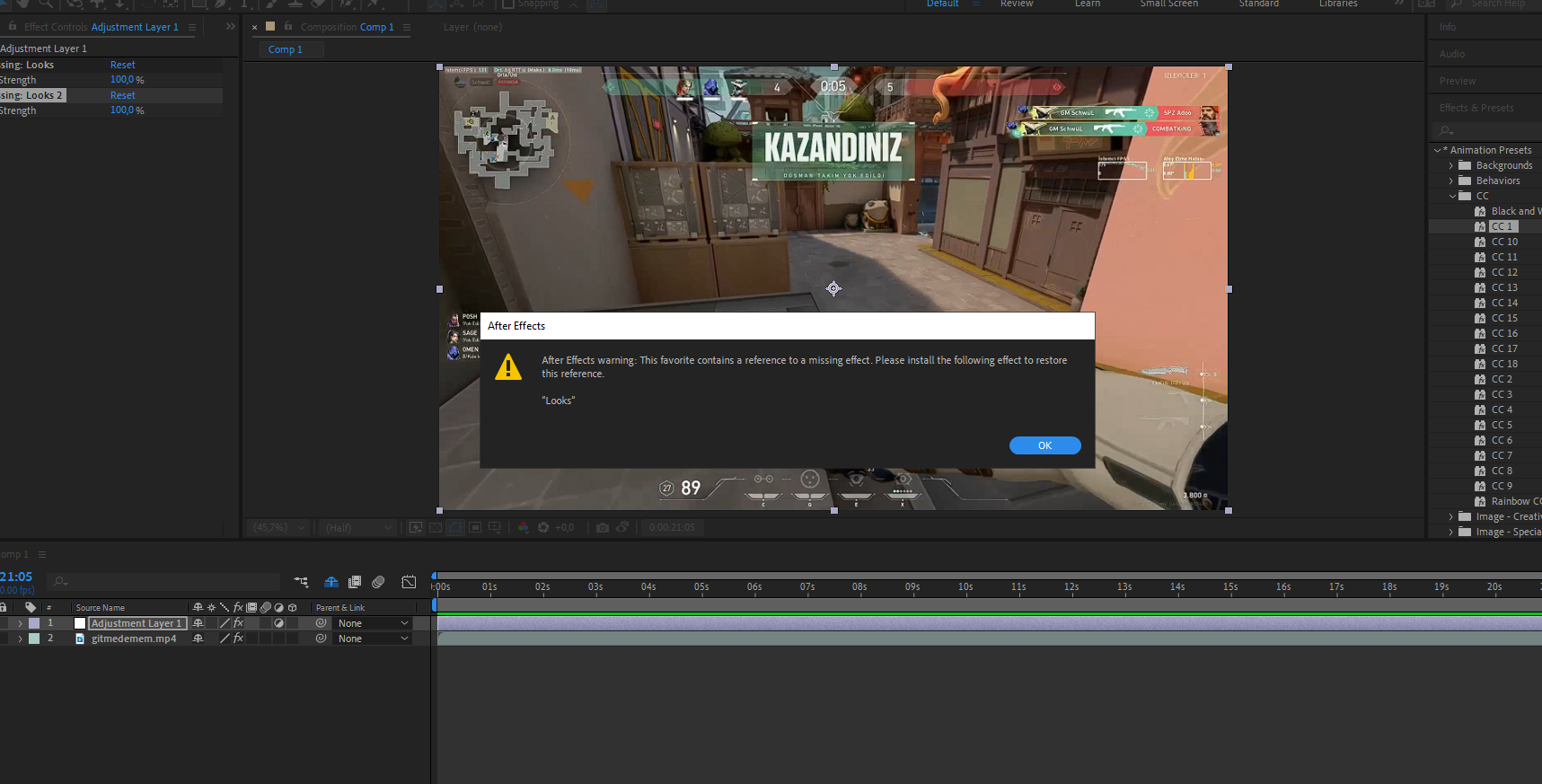
Task: Enable frame blending for the composition
Action: coord(355,582)
